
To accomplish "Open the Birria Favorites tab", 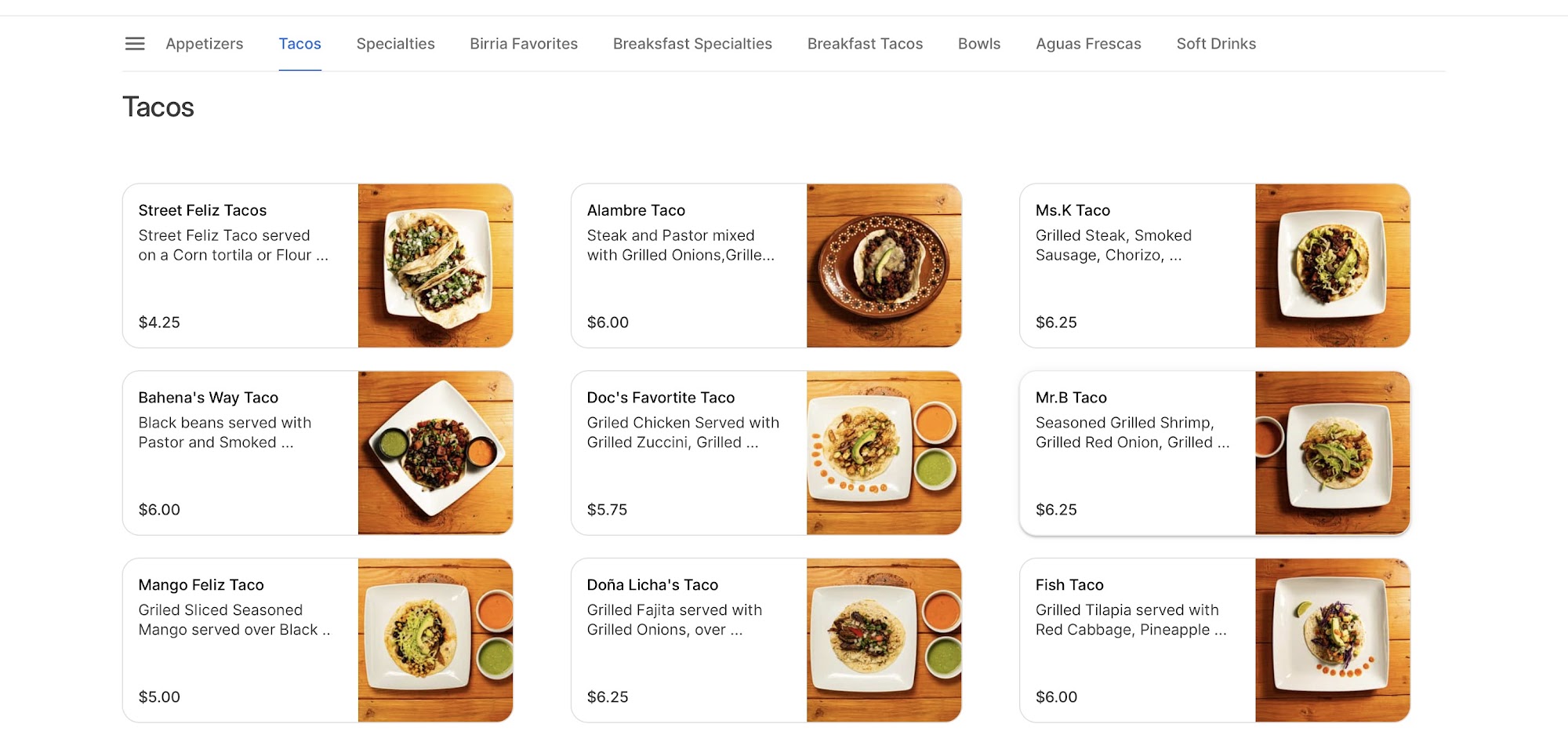I will [x=524, y=44].
